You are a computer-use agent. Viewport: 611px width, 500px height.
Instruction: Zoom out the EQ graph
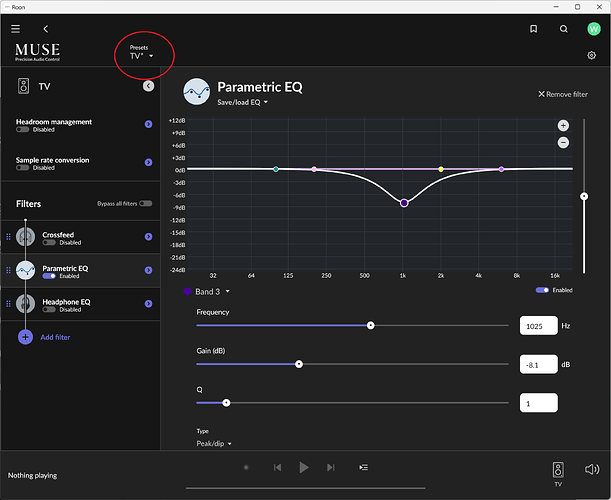tap(563, 143)
